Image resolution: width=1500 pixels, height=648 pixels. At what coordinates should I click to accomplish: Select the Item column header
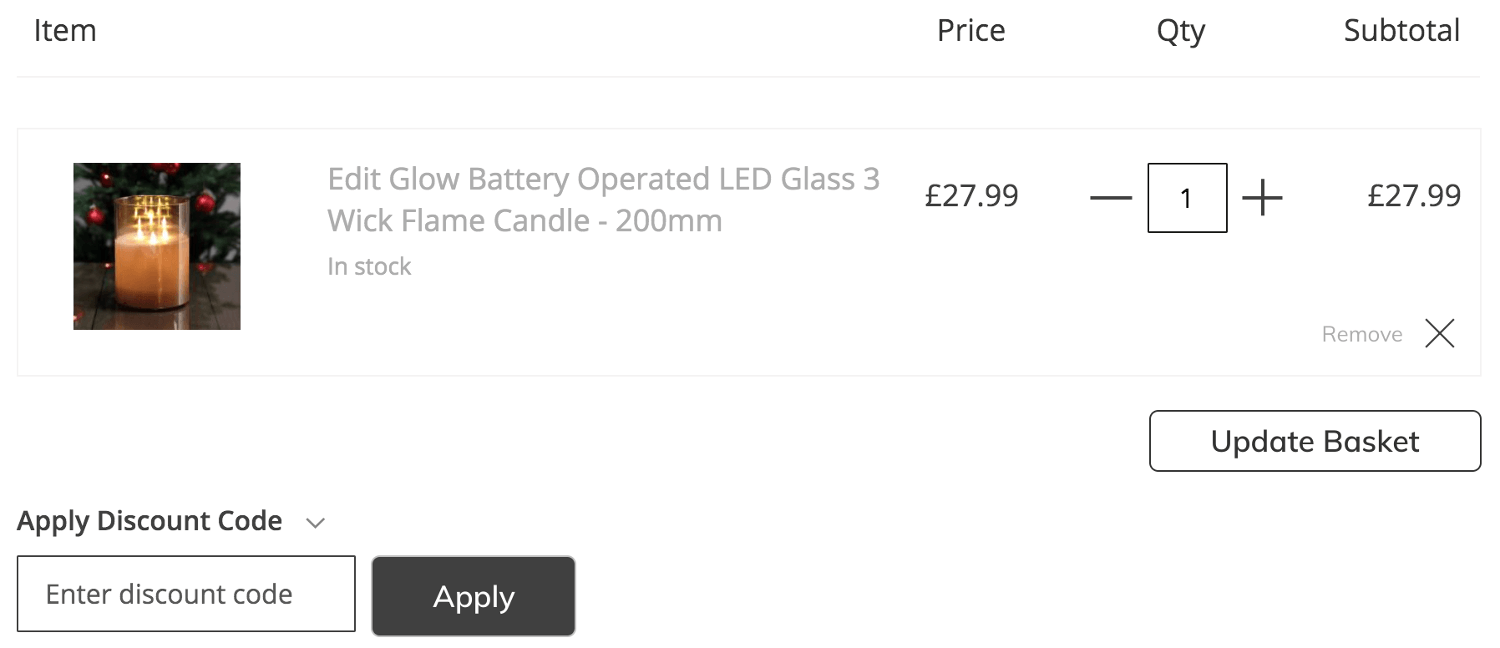[x=64, y=31]
